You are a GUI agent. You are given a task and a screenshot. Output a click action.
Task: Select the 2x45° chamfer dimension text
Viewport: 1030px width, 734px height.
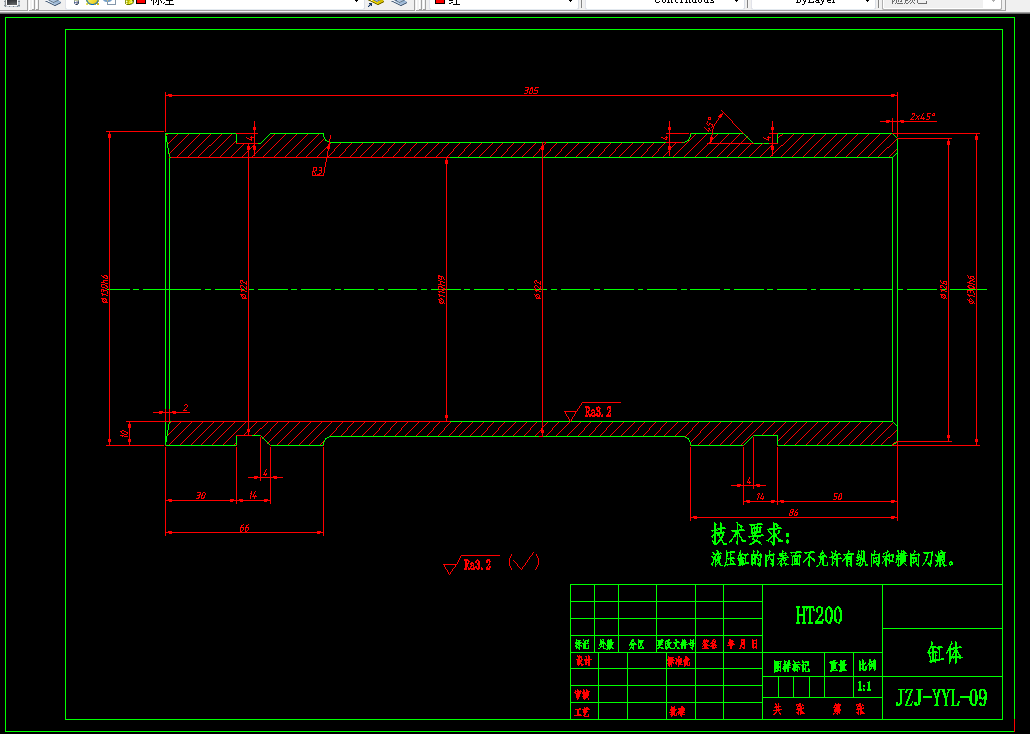click(x=922, y=116)
